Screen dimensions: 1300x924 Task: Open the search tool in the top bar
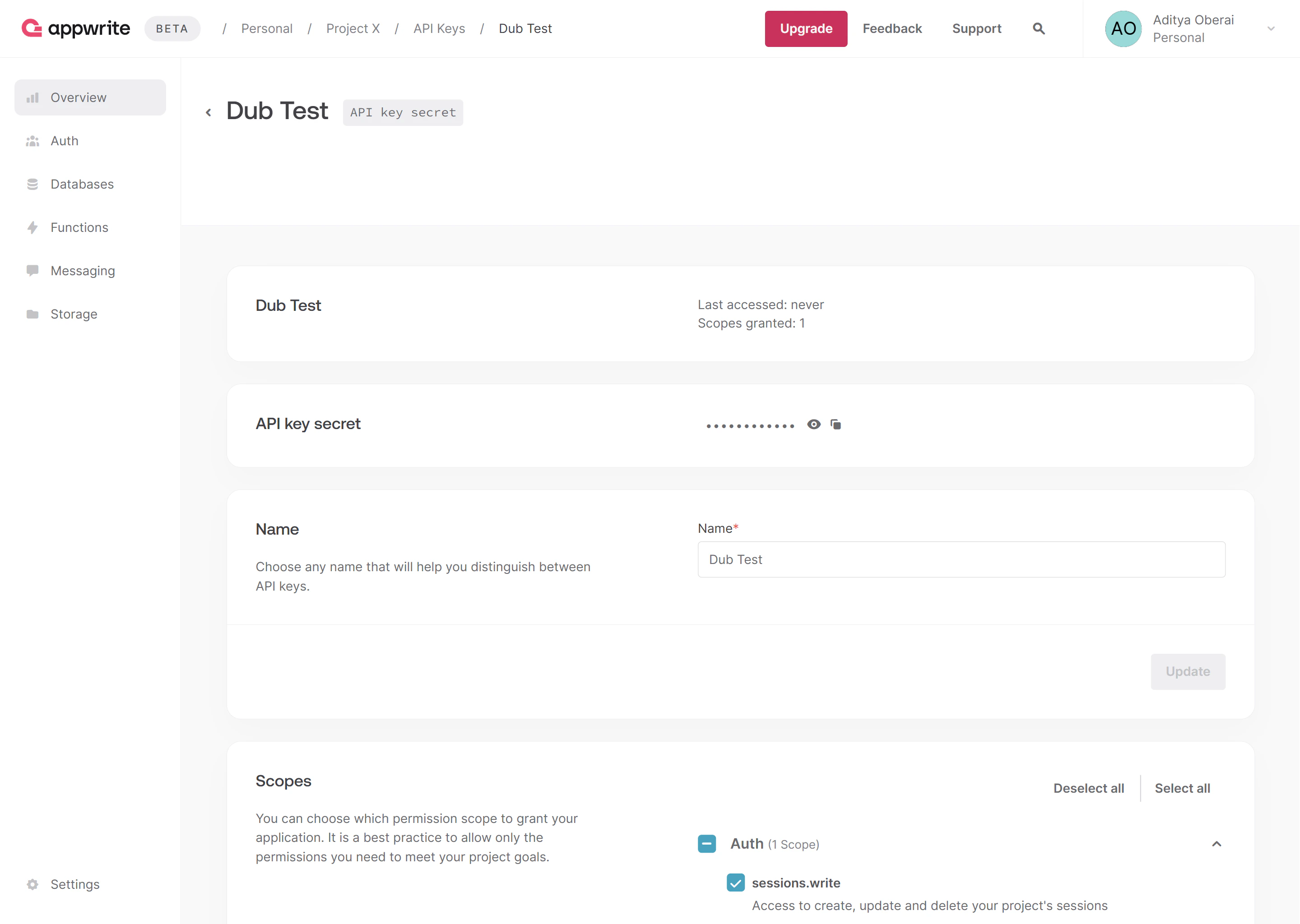1038,28
